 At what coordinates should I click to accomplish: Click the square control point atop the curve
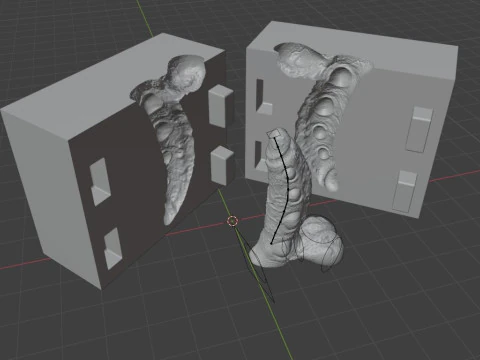274,133
